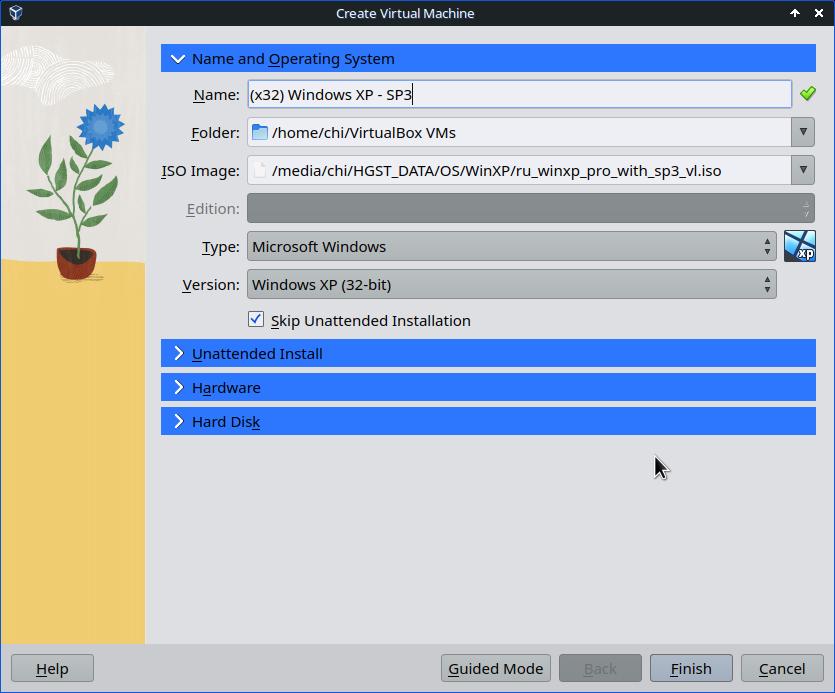The width and height of the screenshot is (835, 693).
Task: Expand the Hardware section
Action: [488, 387]
